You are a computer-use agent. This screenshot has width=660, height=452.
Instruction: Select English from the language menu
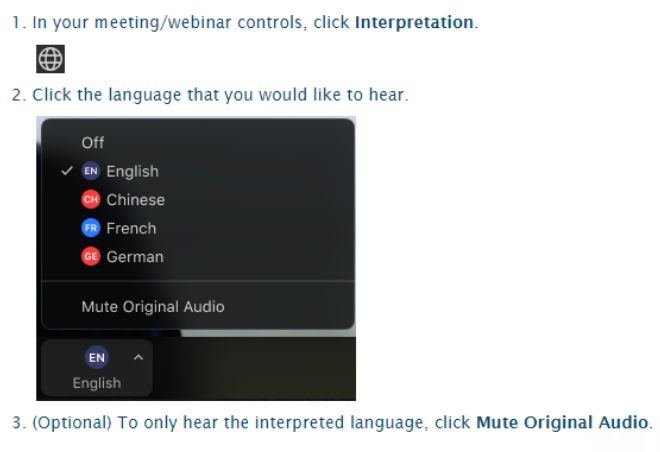coord(132,171)
